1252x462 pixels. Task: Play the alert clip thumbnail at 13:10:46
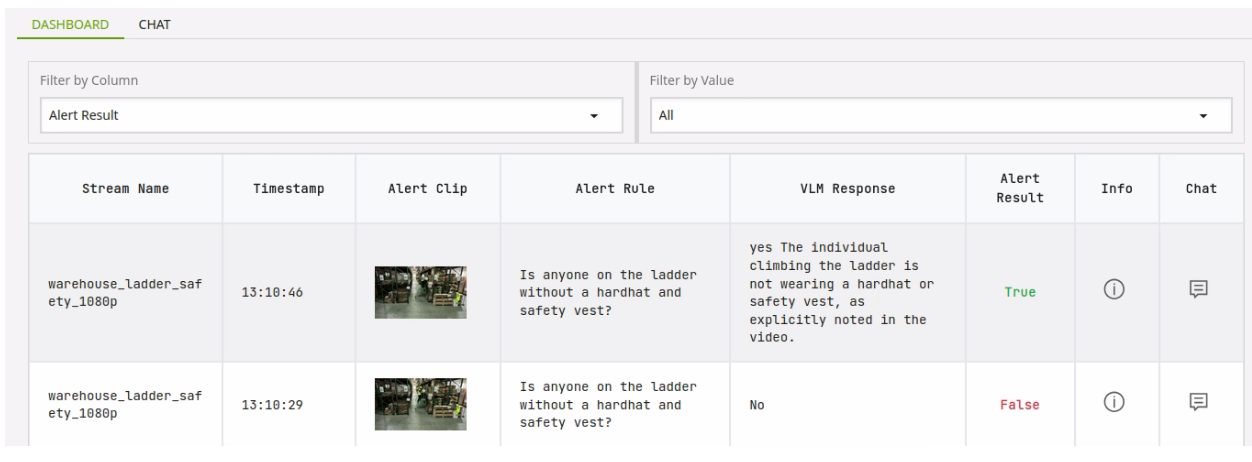[420, 292]
